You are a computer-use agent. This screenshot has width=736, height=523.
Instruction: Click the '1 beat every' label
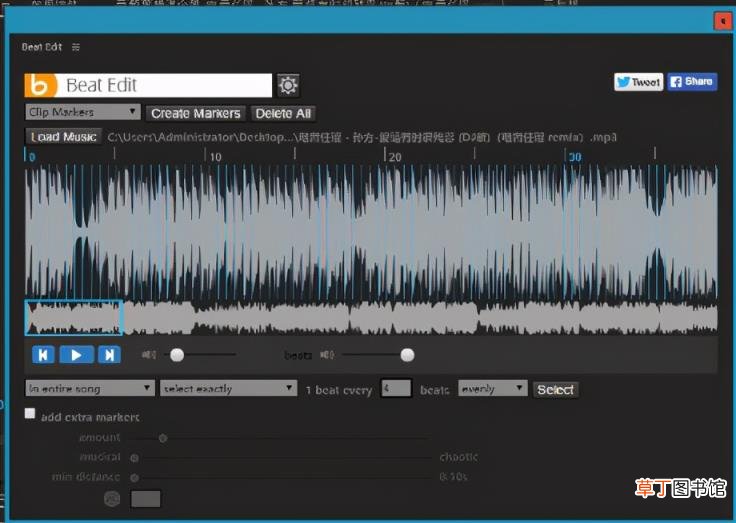pos(338,390)
